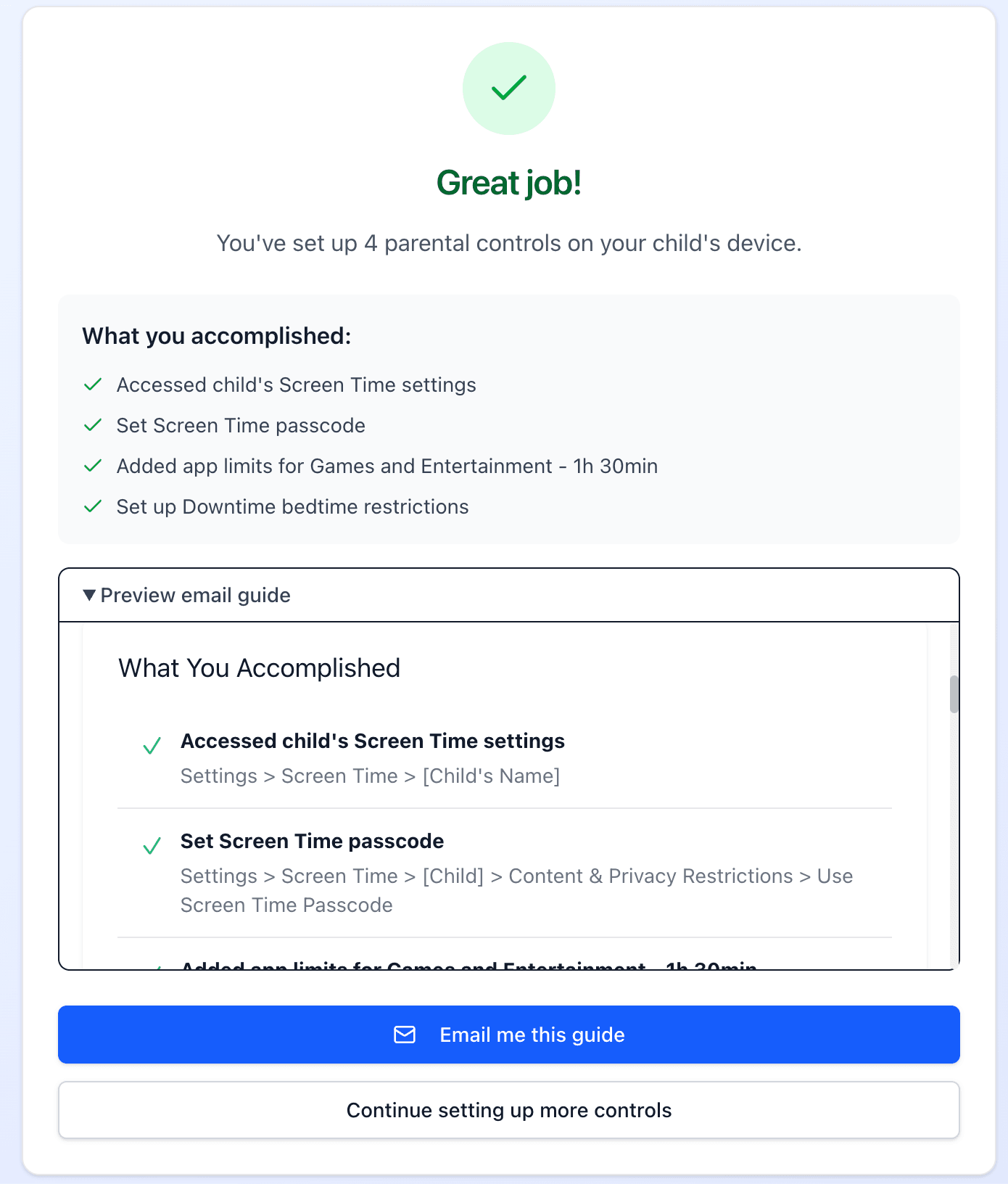Screen dimensions: 1008x1184
Task: Click the Settings > Screen Time > [Child's Name] path
Action: 370,776
